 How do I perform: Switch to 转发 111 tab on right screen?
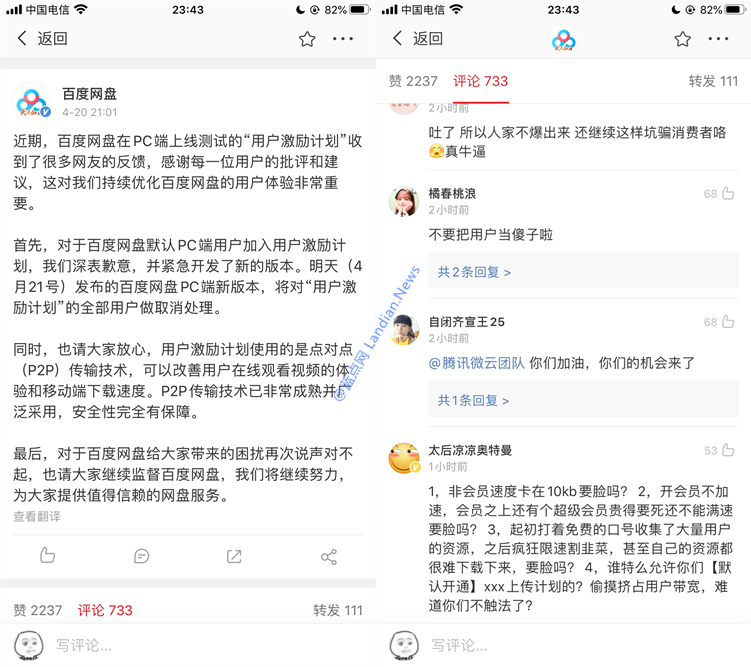[713, 81]
